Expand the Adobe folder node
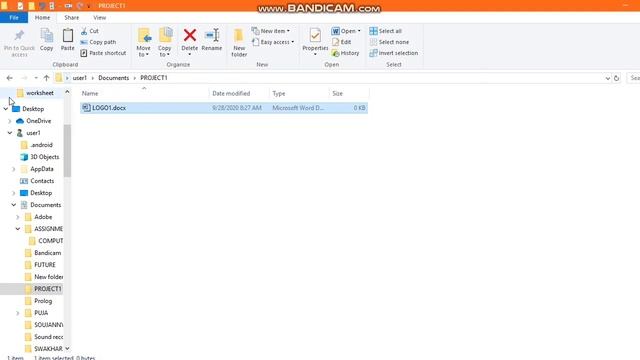This screenshot has height=360, width=640. 18,217
